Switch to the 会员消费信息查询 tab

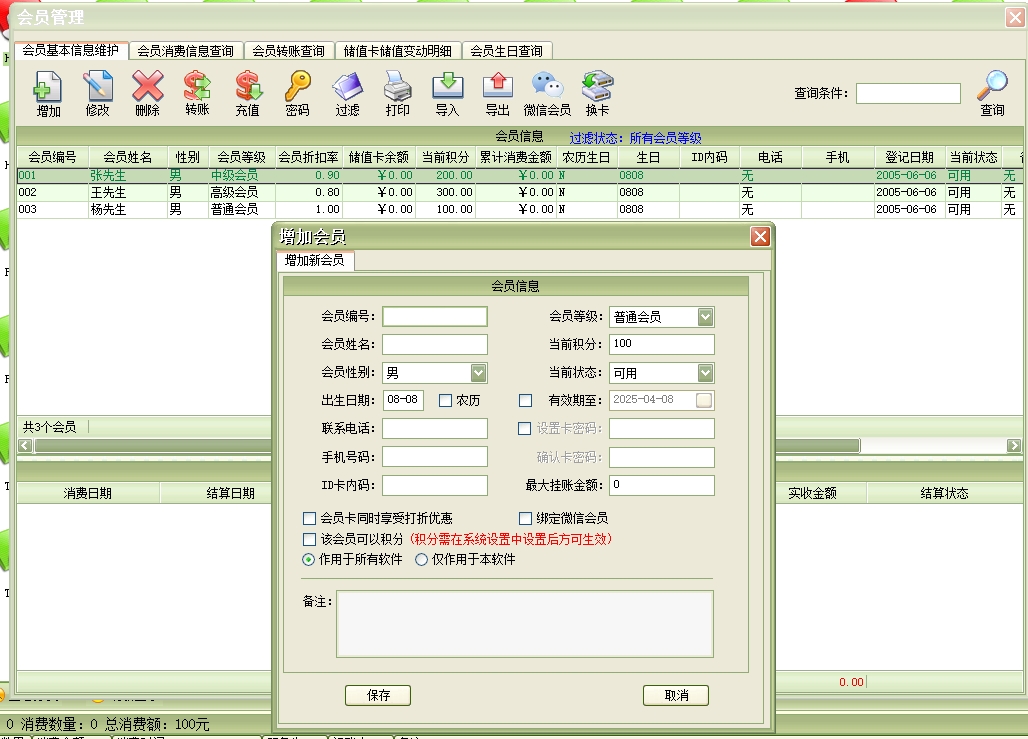pos(186,51)
